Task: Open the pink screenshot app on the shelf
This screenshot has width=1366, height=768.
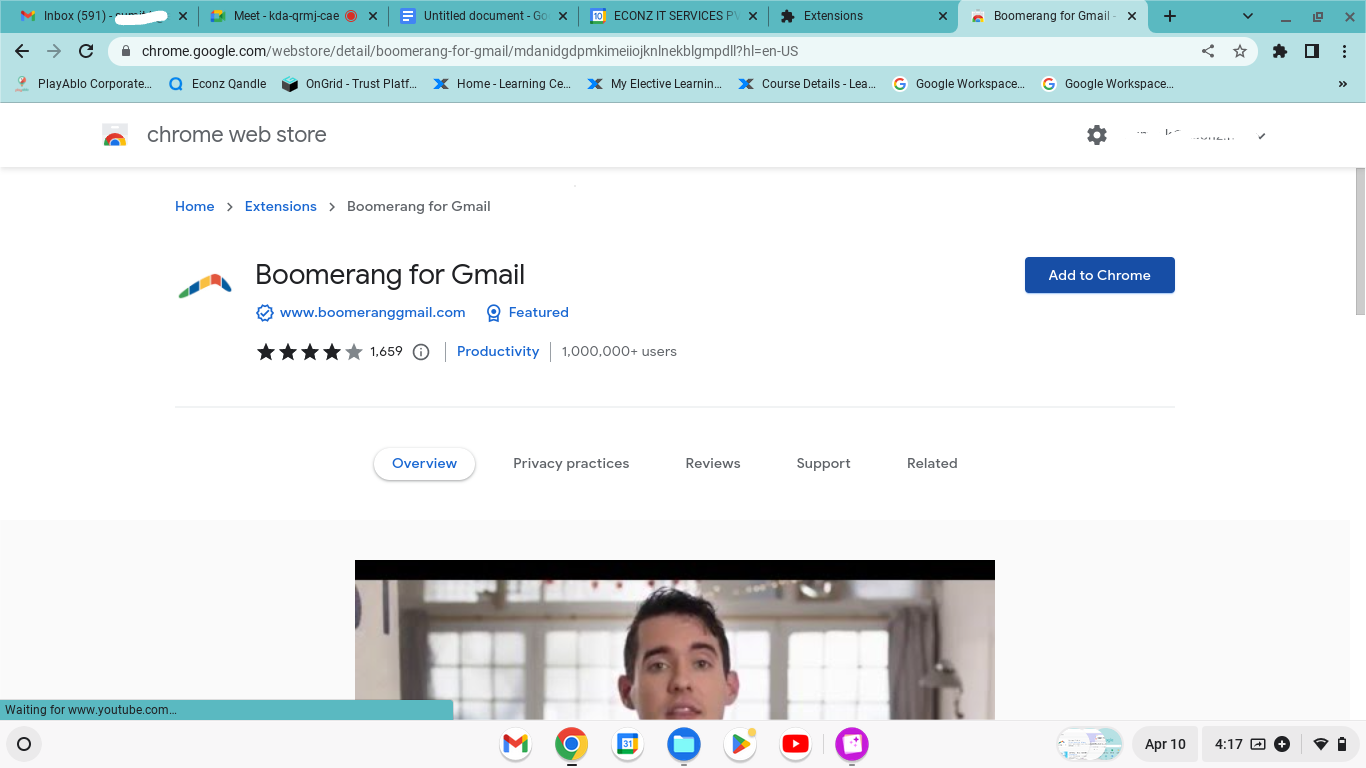Action: pyautogui.click(x=852, y=744)
